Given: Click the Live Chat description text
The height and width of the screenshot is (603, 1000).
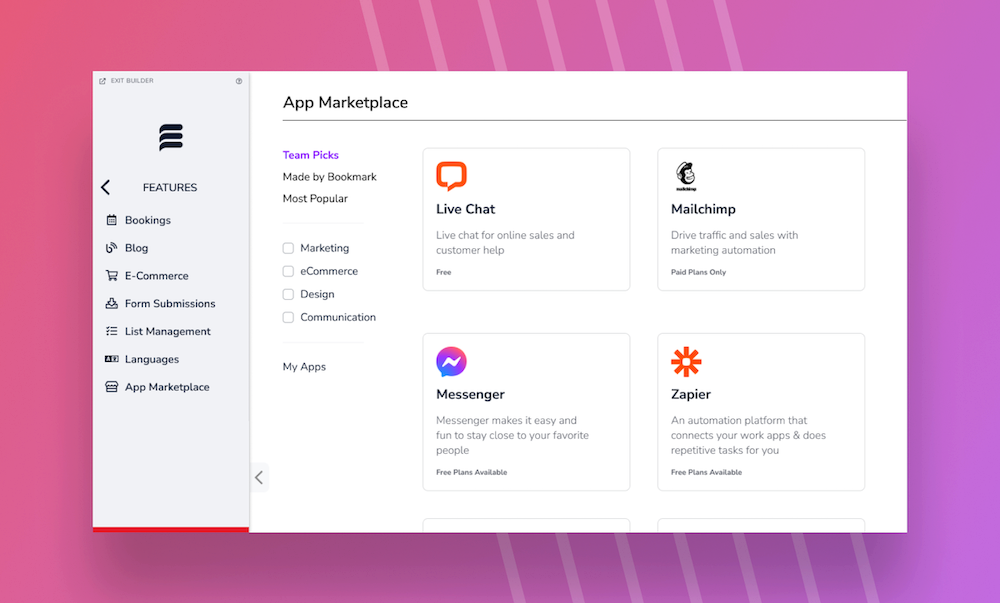Looking at the screenshot, I should 505,243.
